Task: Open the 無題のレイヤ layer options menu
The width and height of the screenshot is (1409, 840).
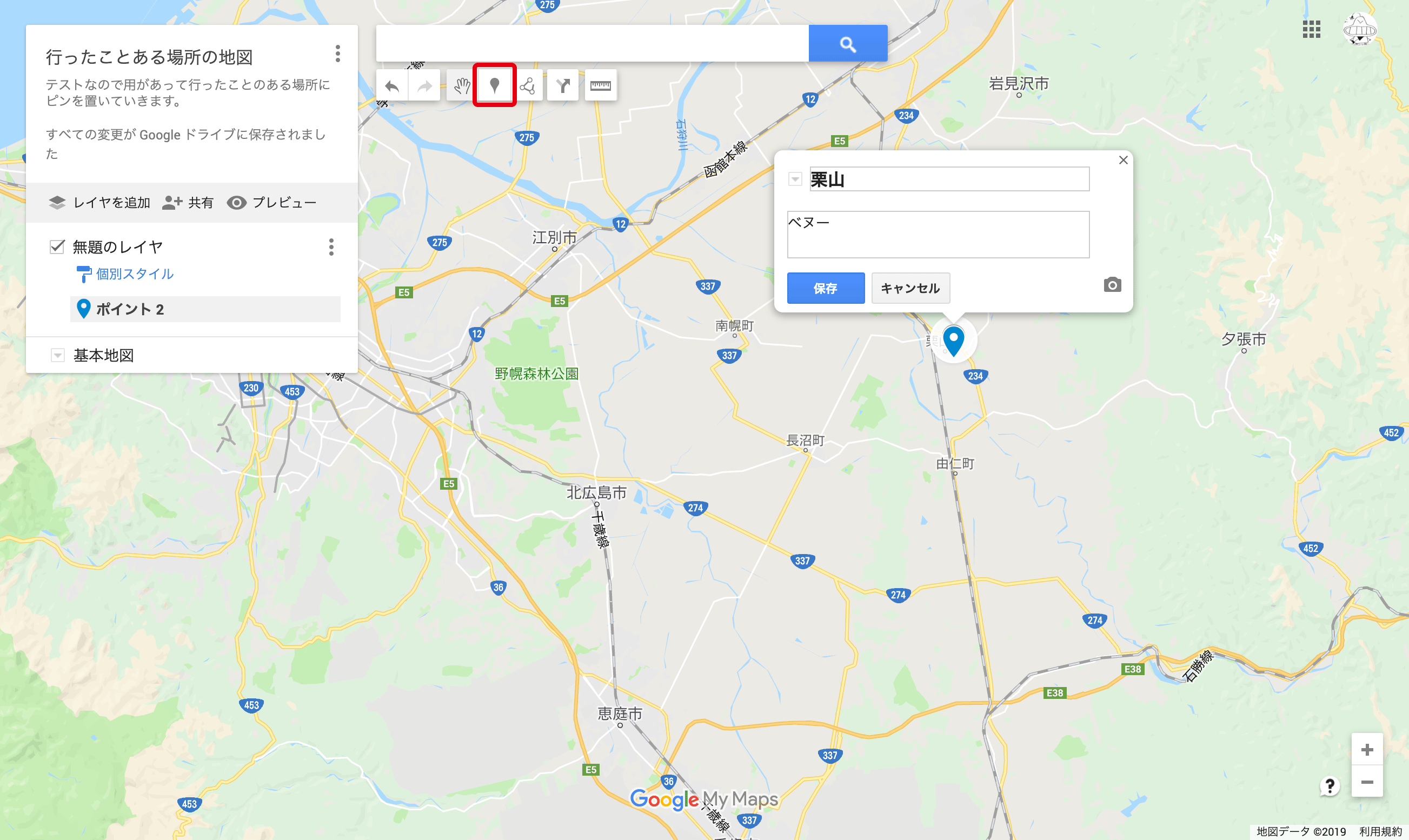Action: click(x=331, y=247)
